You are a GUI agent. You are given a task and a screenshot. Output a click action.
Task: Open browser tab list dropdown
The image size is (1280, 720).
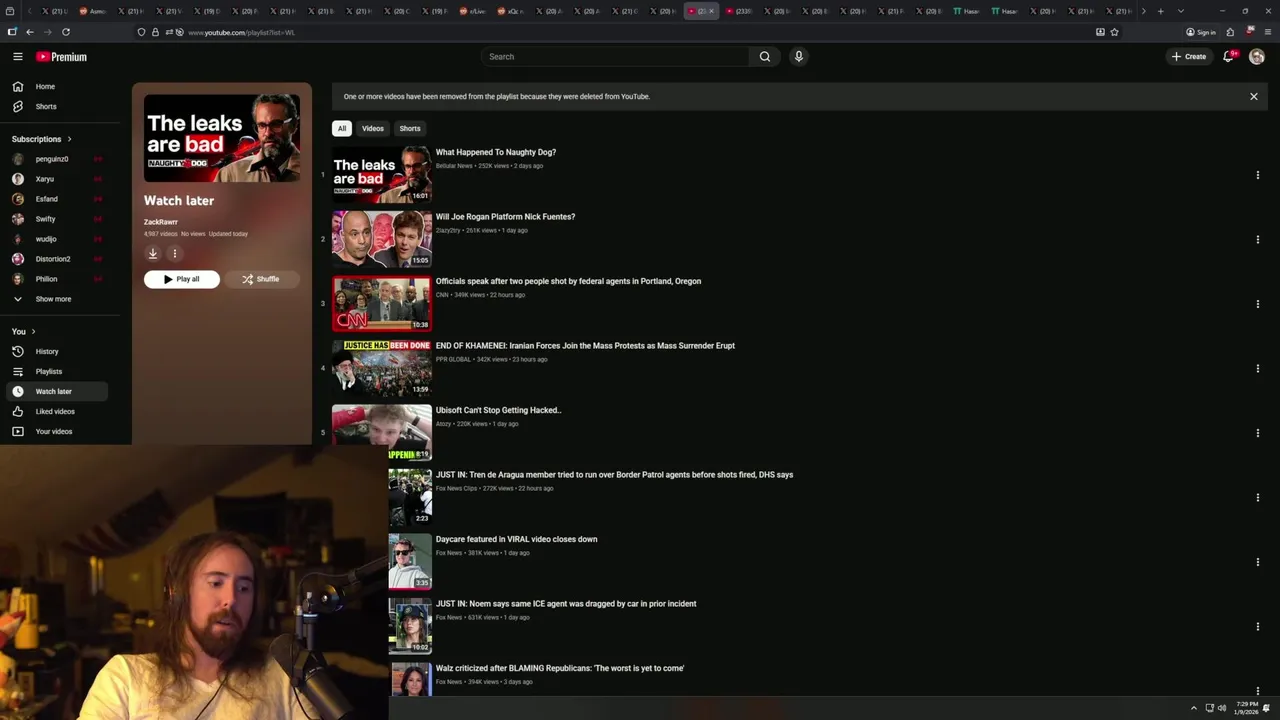click(1180, 11)
